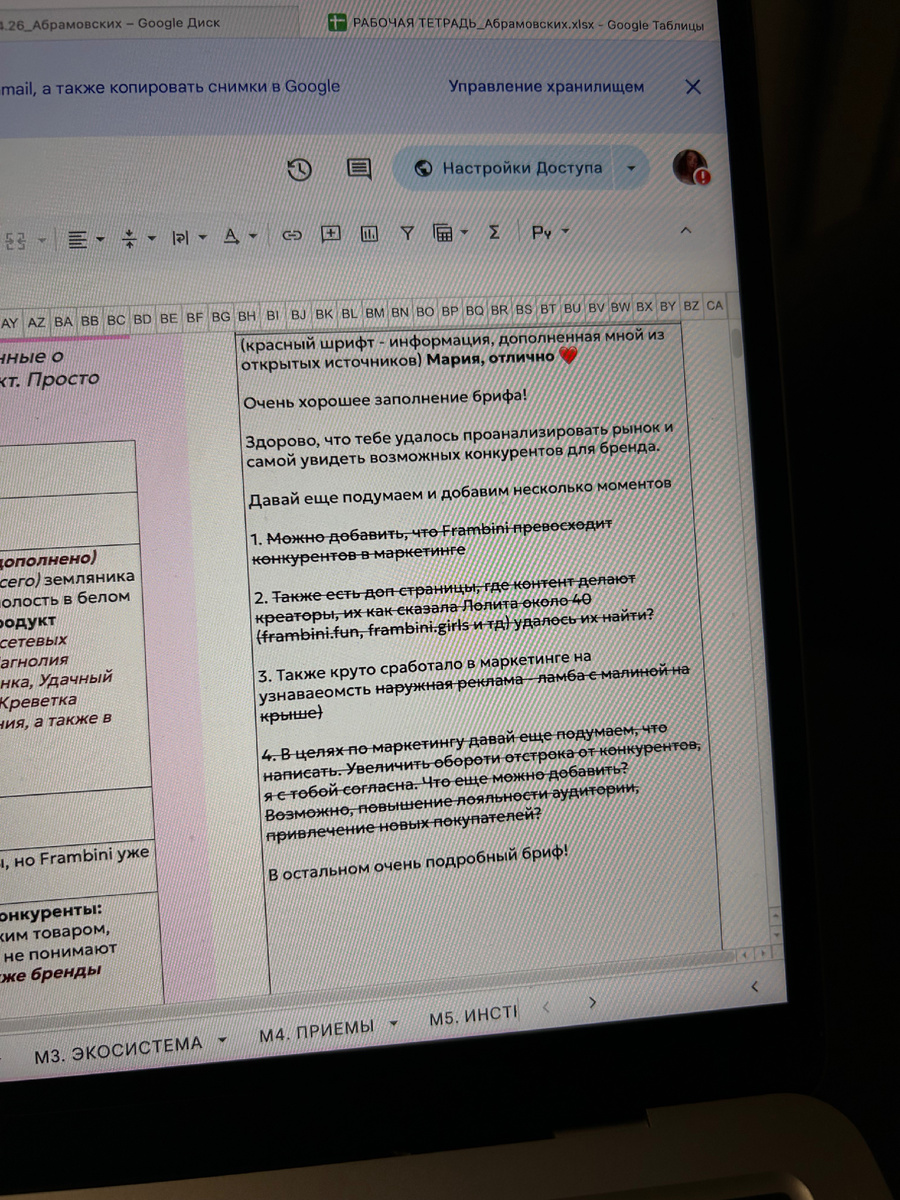Image resolution: width=900 pixels, height=1200 pixels.
Task: Open the Google account avatar
Action: coord(690,167)
